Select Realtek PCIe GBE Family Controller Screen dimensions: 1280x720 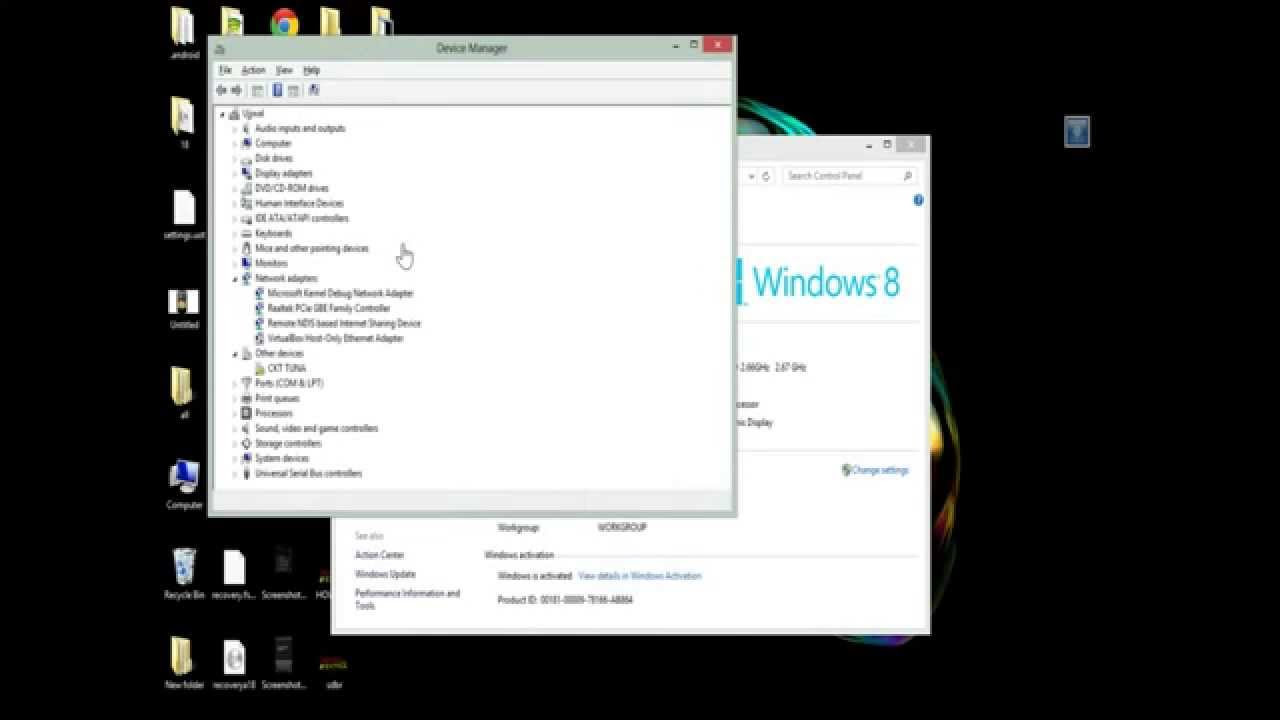(328, 308)
